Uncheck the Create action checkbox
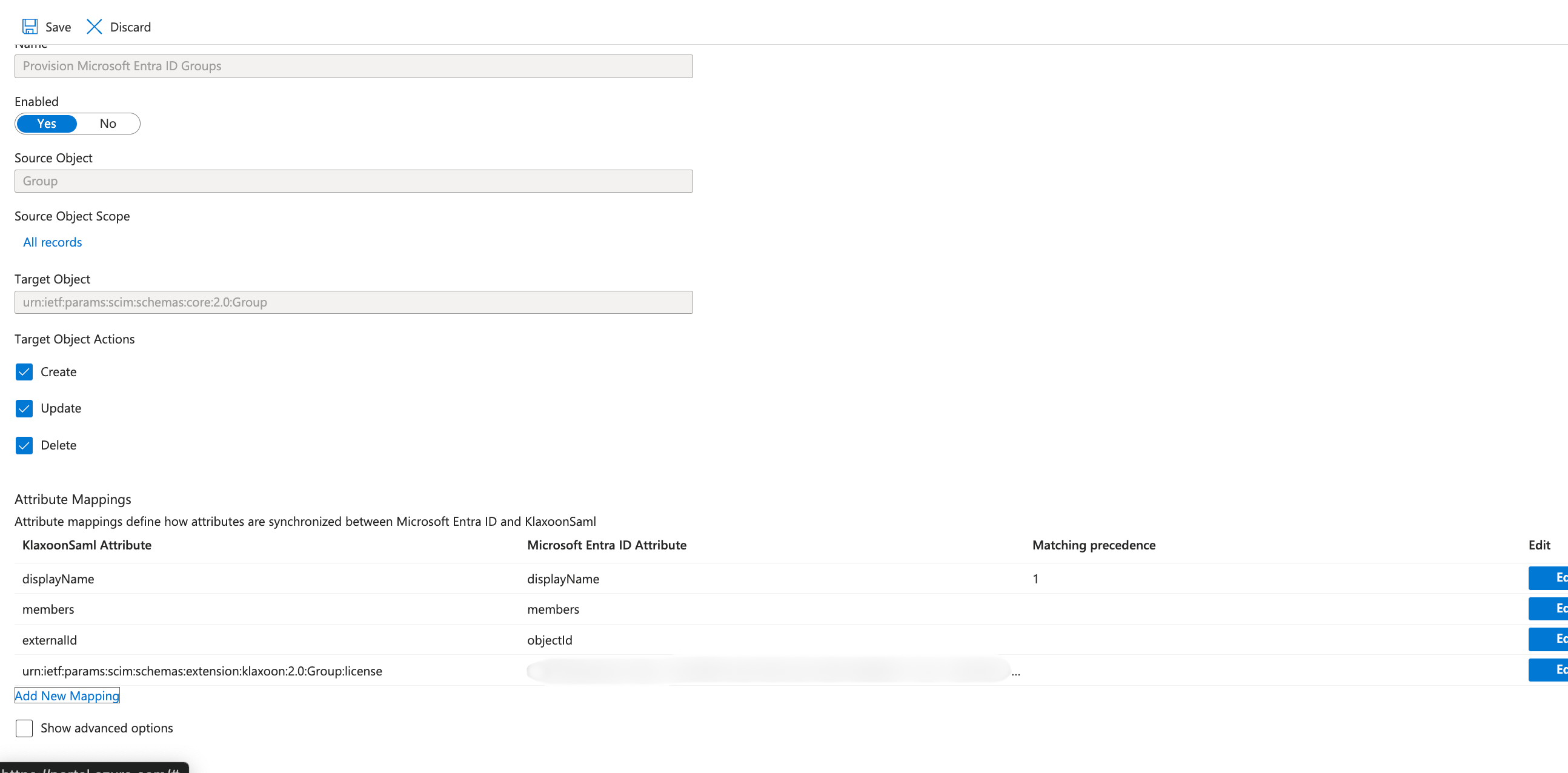Screen dimensions: 1568x773 point(24,372)
